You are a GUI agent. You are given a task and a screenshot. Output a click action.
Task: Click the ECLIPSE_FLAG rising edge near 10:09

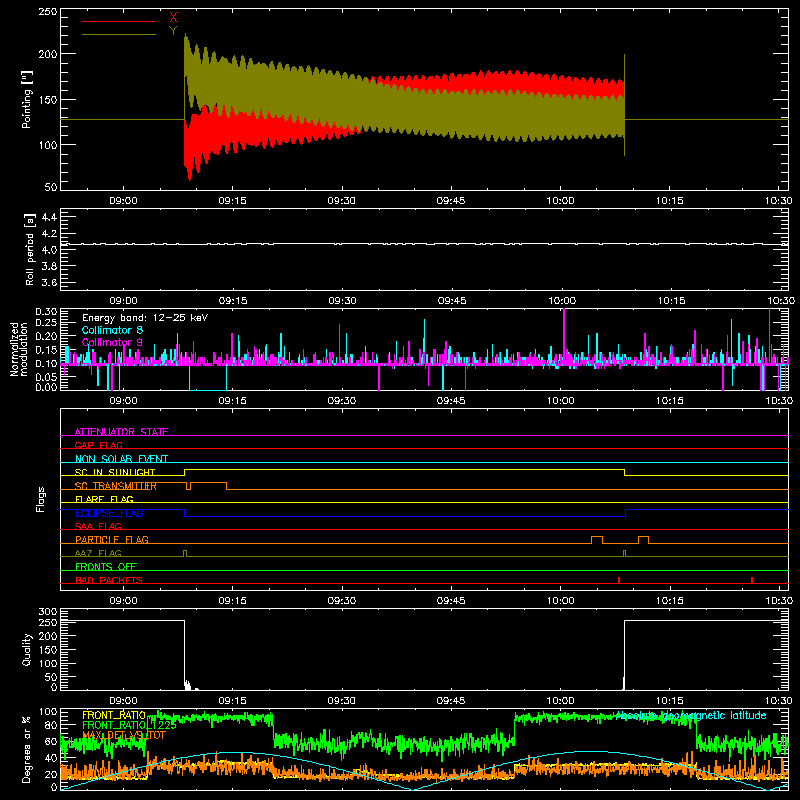[626, 513]
